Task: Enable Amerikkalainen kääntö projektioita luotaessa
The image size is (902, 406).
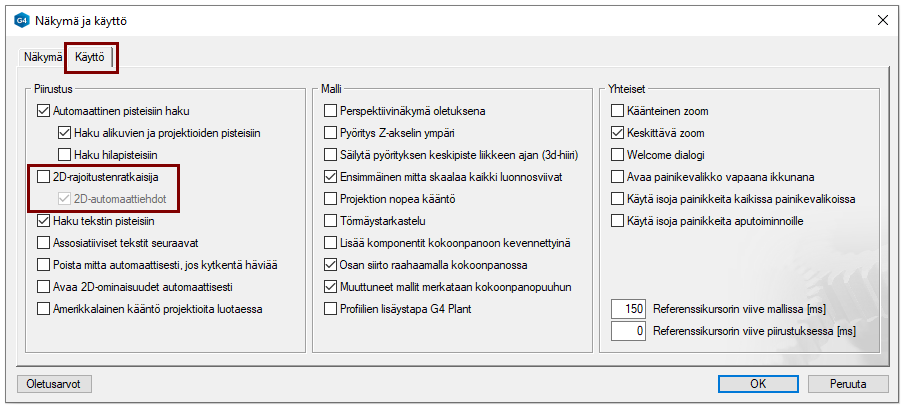Action: (43, 309)
